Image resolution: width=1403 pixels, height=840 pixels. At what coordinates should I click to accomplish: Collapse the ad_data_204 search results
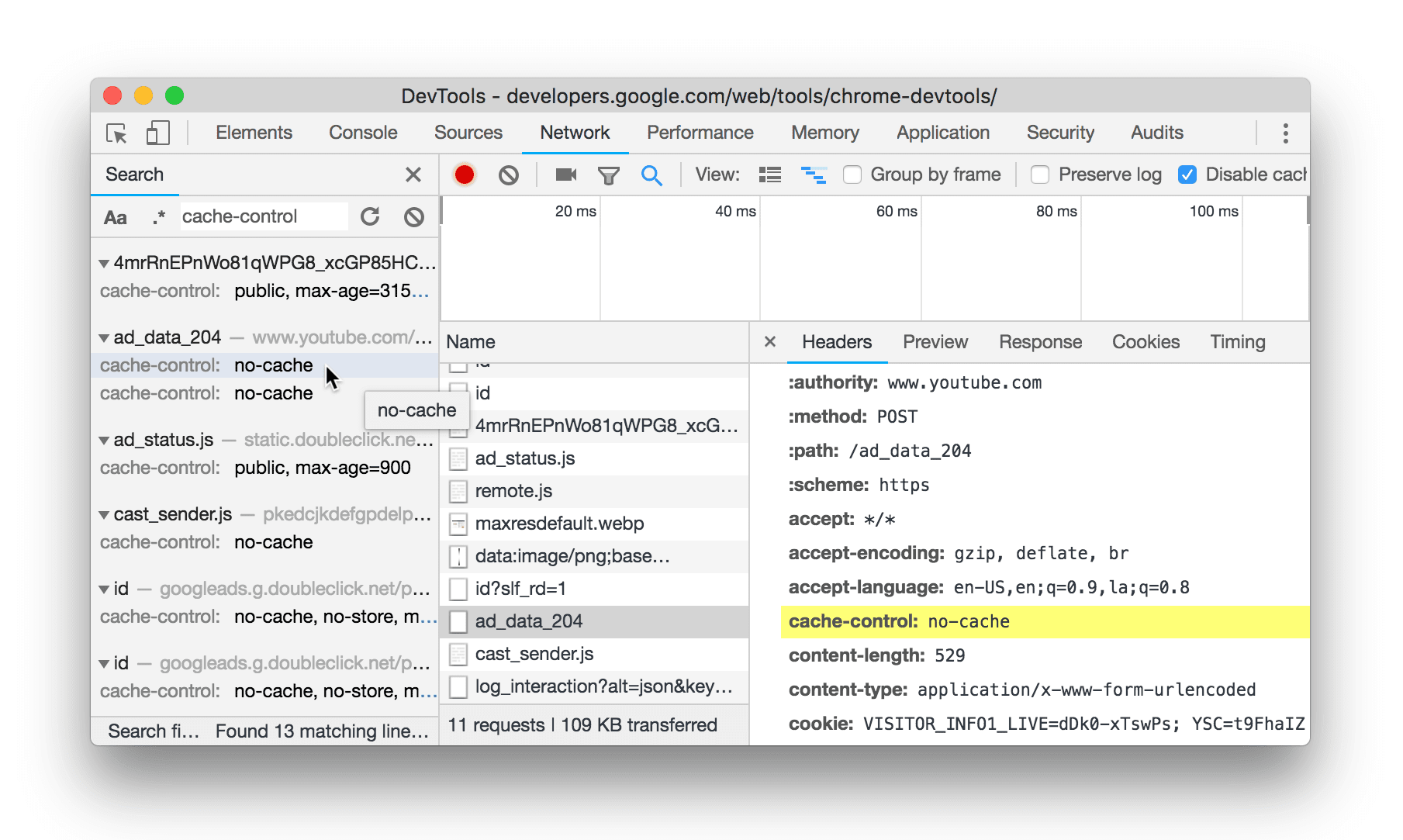tap(105, 337)
